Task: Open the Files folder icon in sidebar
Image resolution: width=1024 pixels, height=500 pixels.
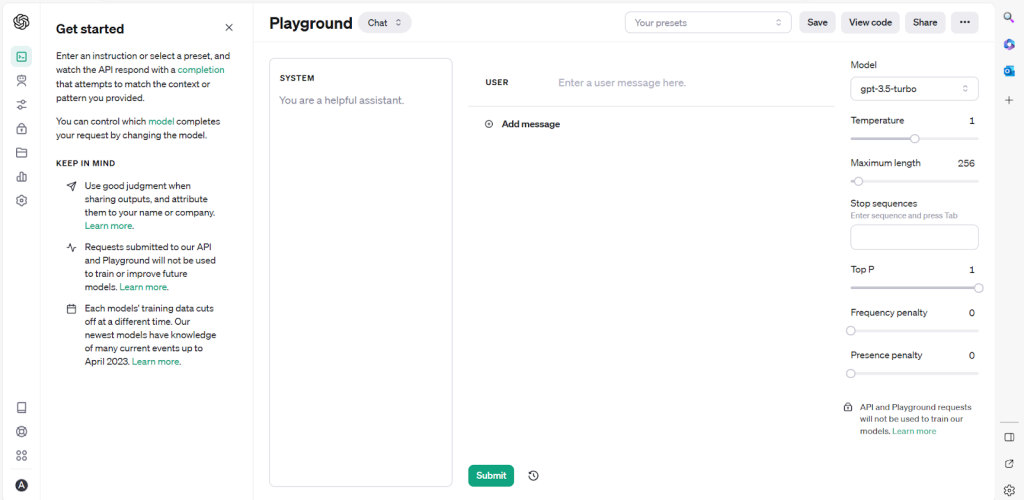Action: pyautogui.click(x=21, y=153)
